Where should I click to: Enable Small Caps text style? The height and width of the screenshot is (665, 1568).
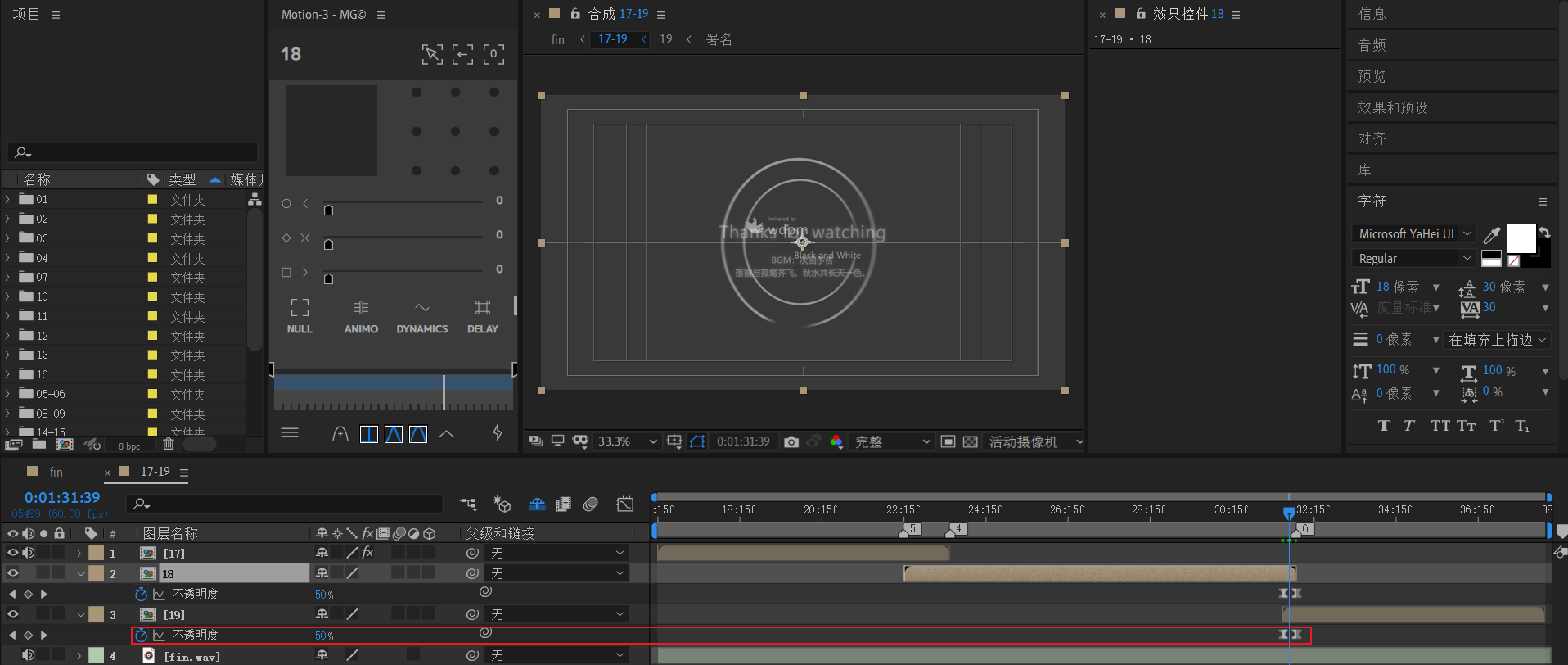(1466, 425)
